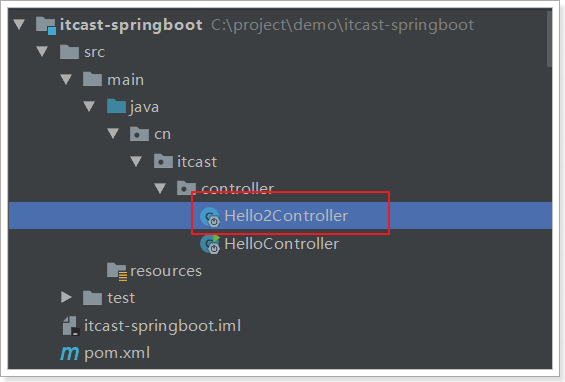Viewport: 565px width, 382px height.
Task: Click the itcast-springboot project module icon
Action: tap(46, 25)
